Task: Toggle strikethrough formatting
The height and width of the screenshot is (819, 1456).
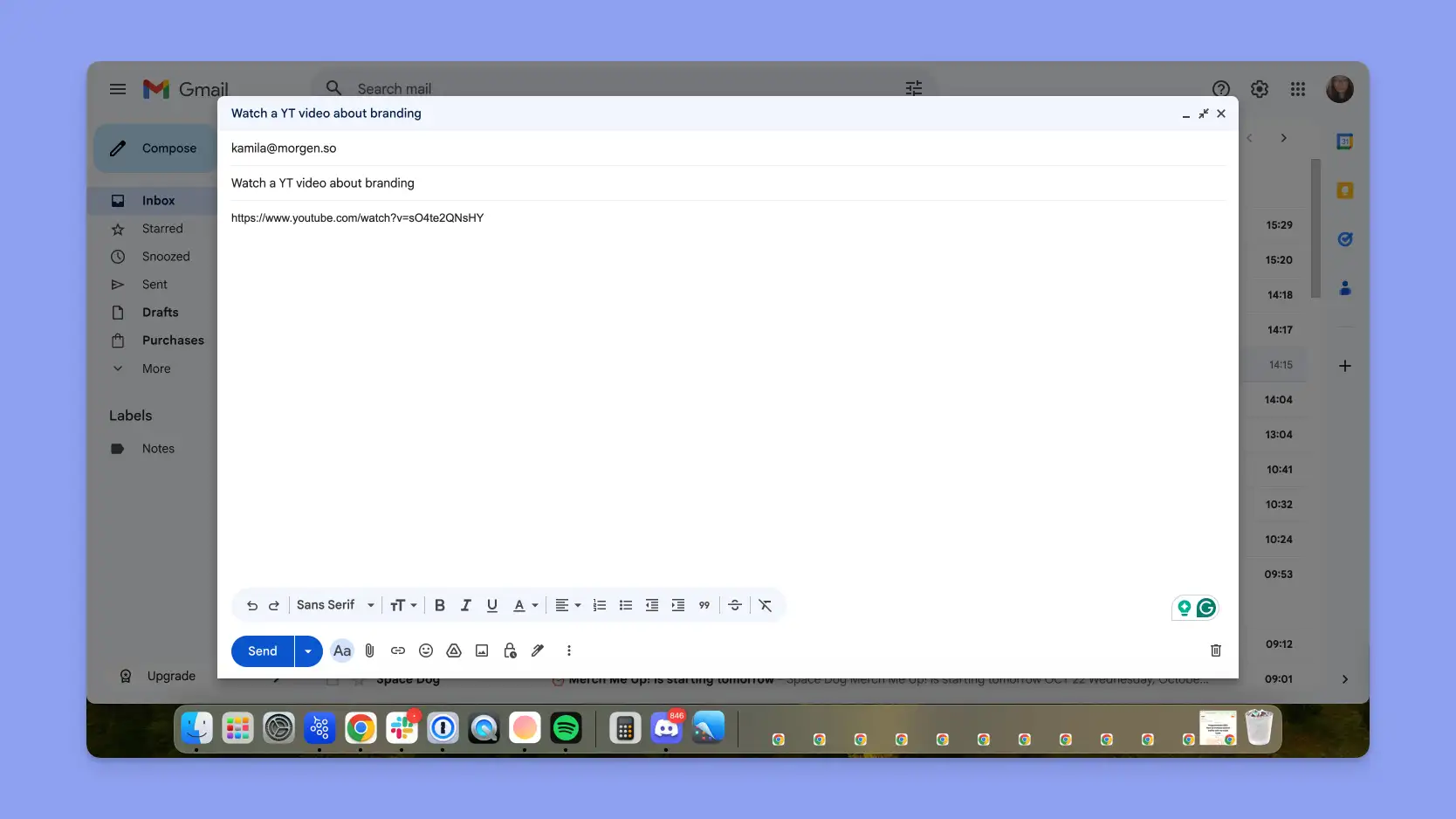Action: (x=735, y=605)
